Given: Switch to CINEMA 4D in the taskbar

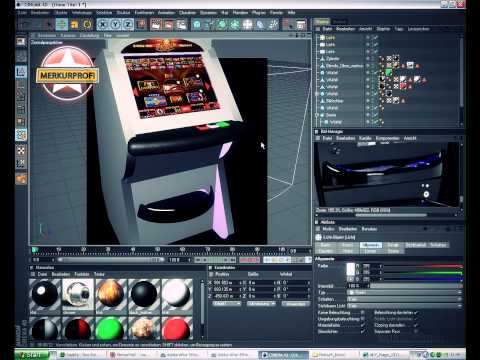Looking at the screenshot, I should tap(283, 355).
